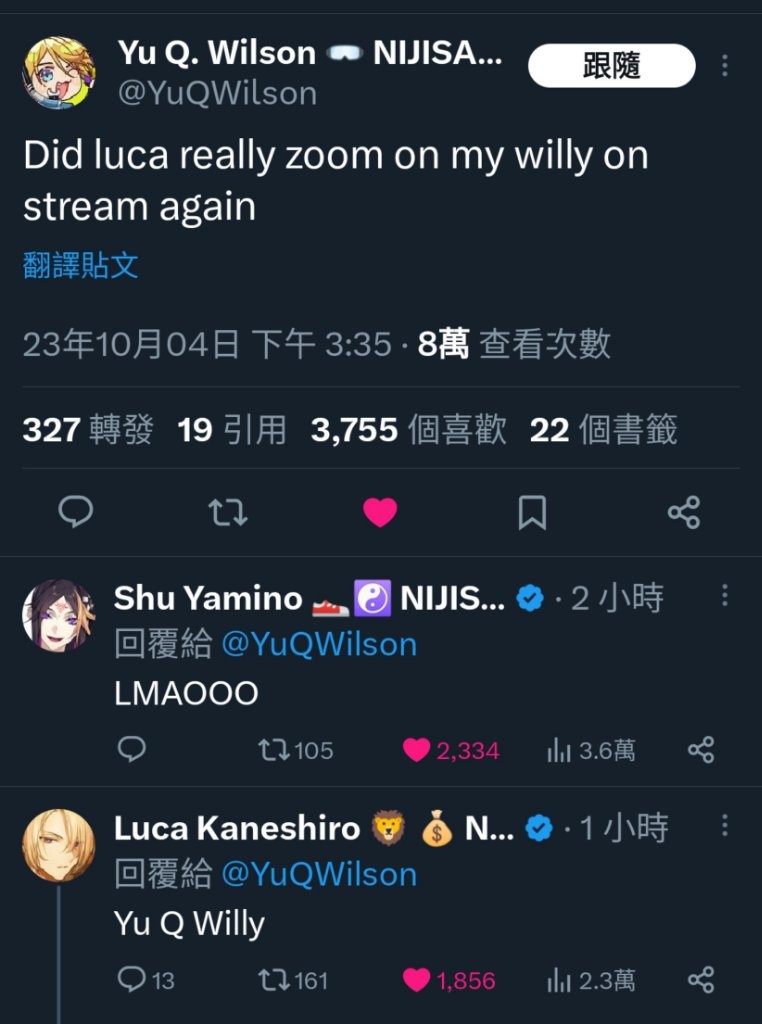Open the @YuQWilson mention in Luca's reply
The width and height of the screenshot is (762, 1024).
click(x=319, y=874)
